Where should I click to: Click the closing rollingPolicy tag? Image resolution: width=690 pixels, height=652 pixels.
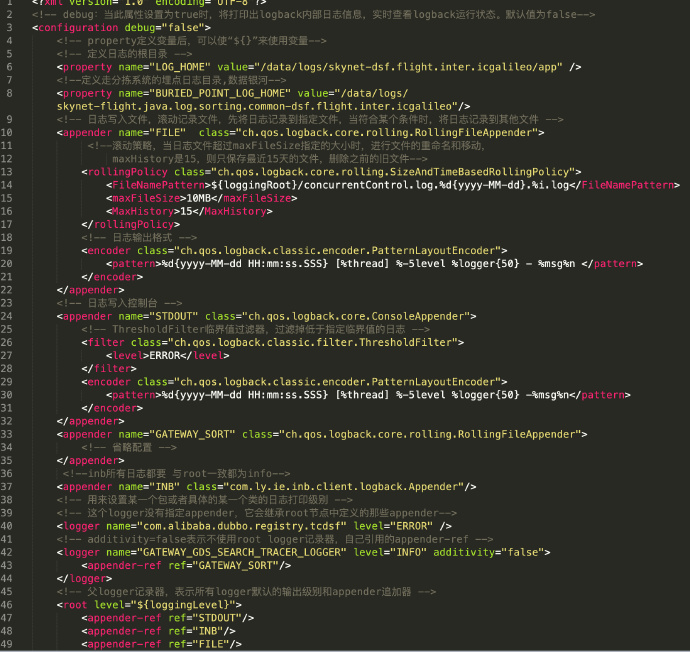(x=131, y=224)
